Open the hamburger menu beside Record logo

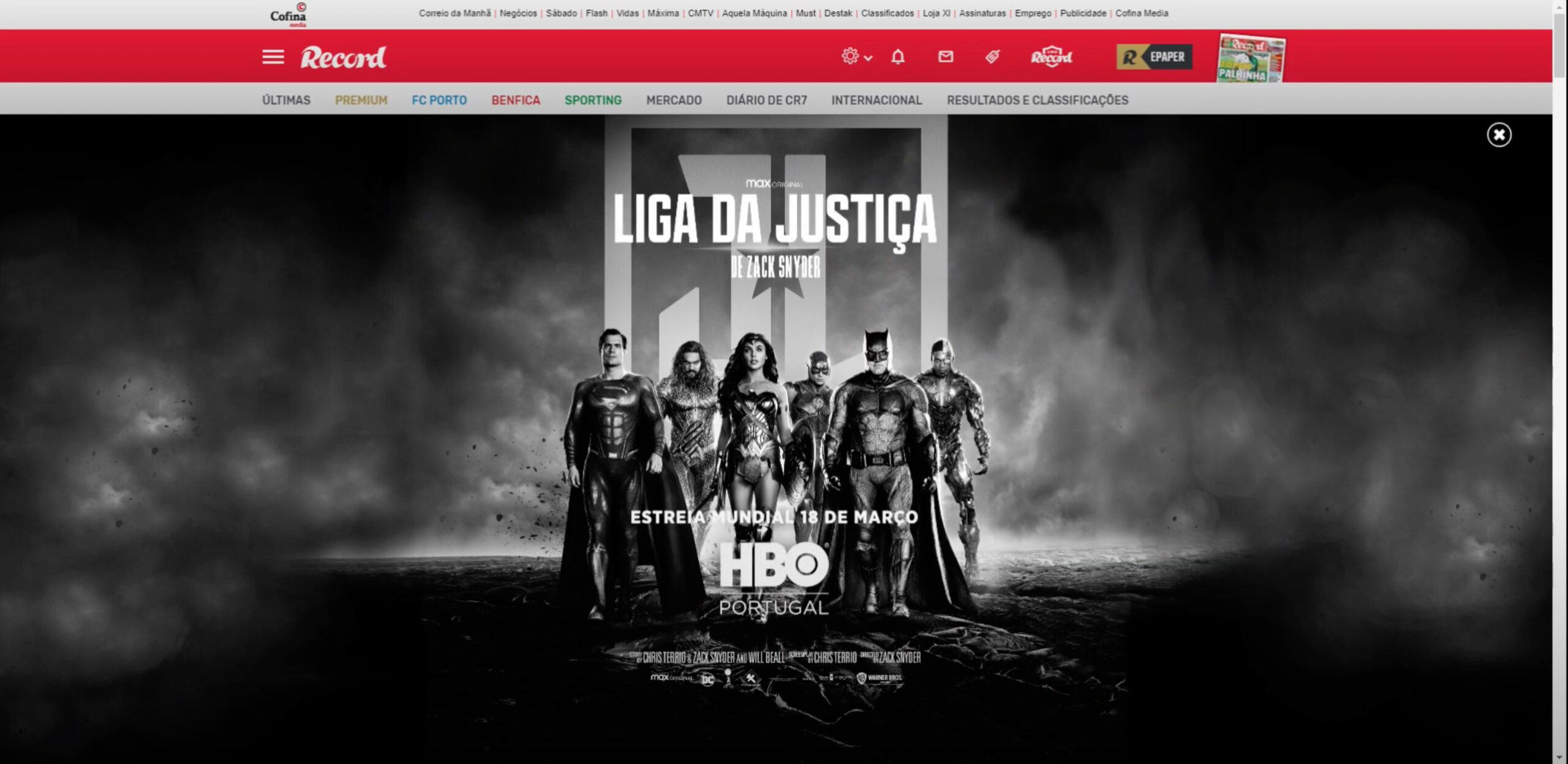273,57
